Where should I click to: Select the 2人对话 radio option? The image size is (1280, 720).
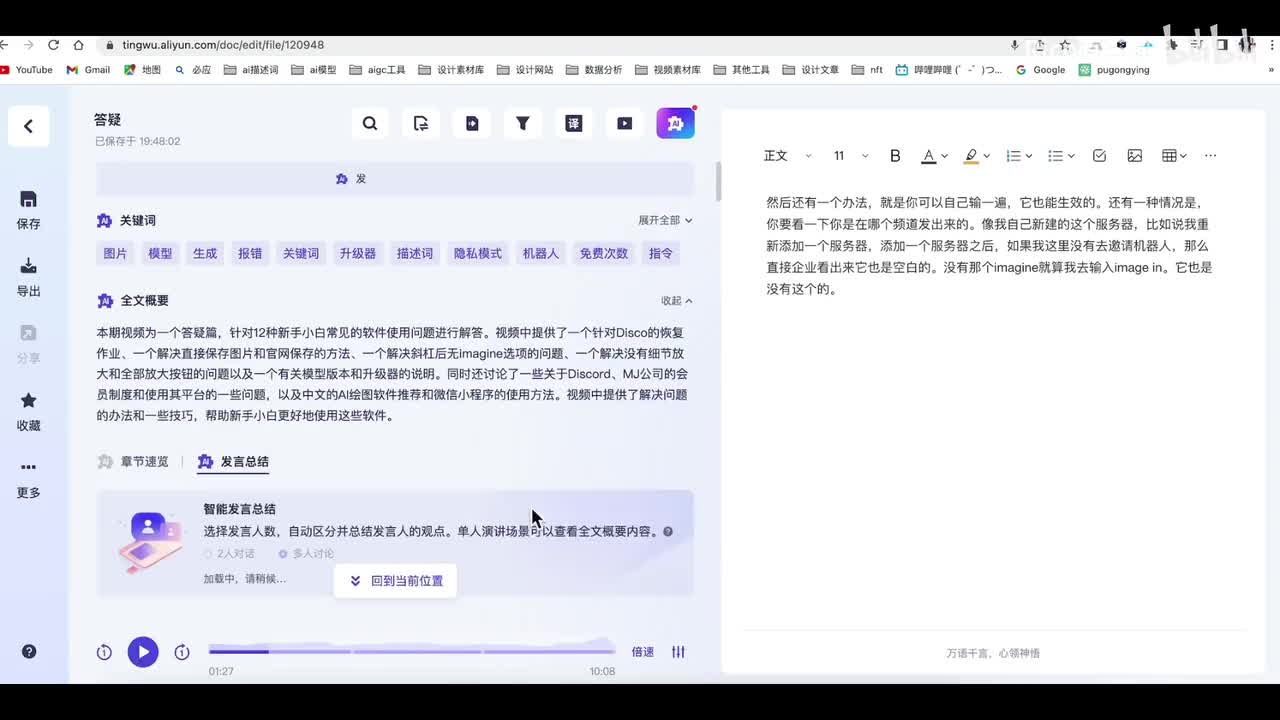229,554
